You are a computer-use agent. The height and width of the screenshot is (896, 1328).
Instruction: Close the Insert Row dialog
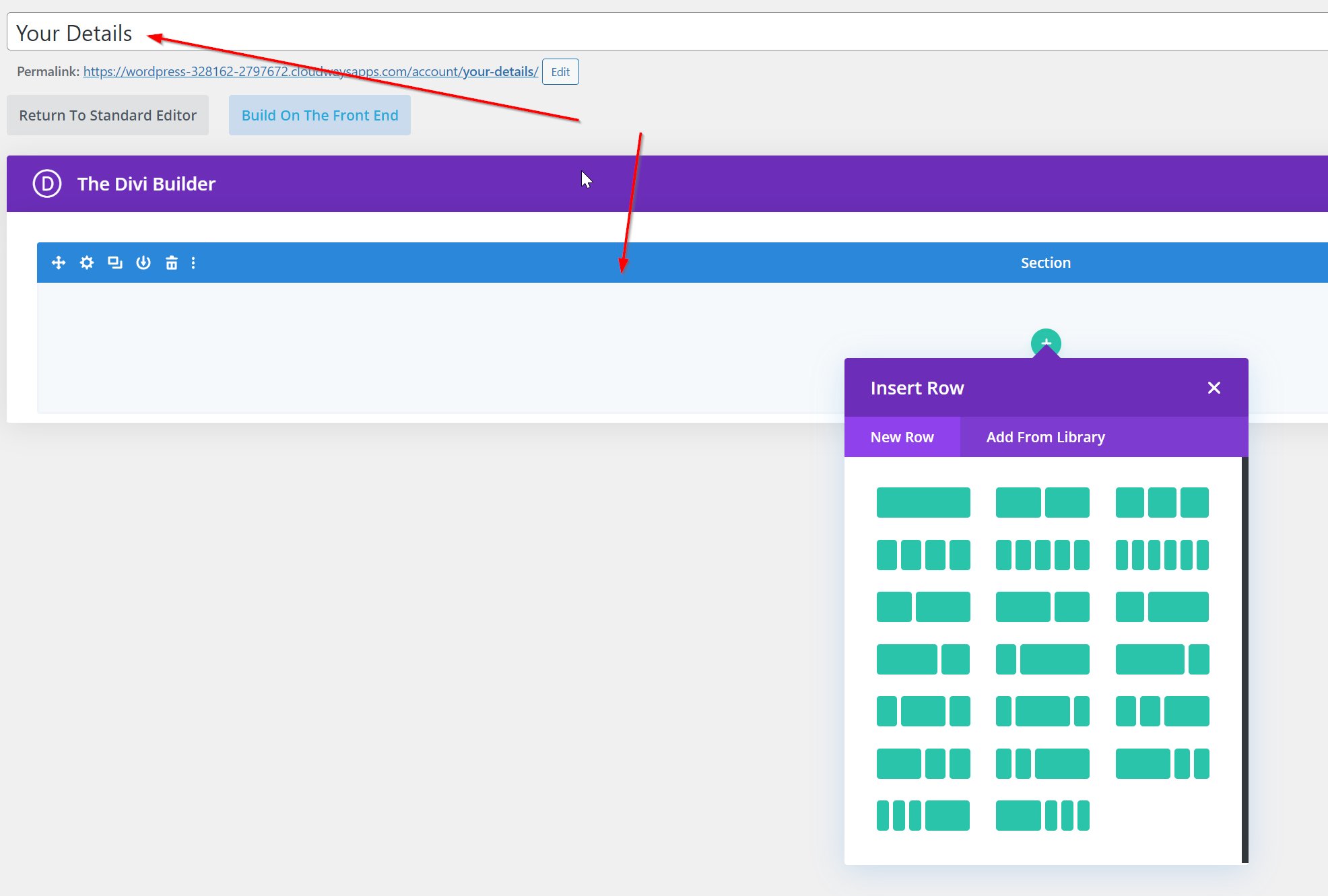[x=1214, y=388]
